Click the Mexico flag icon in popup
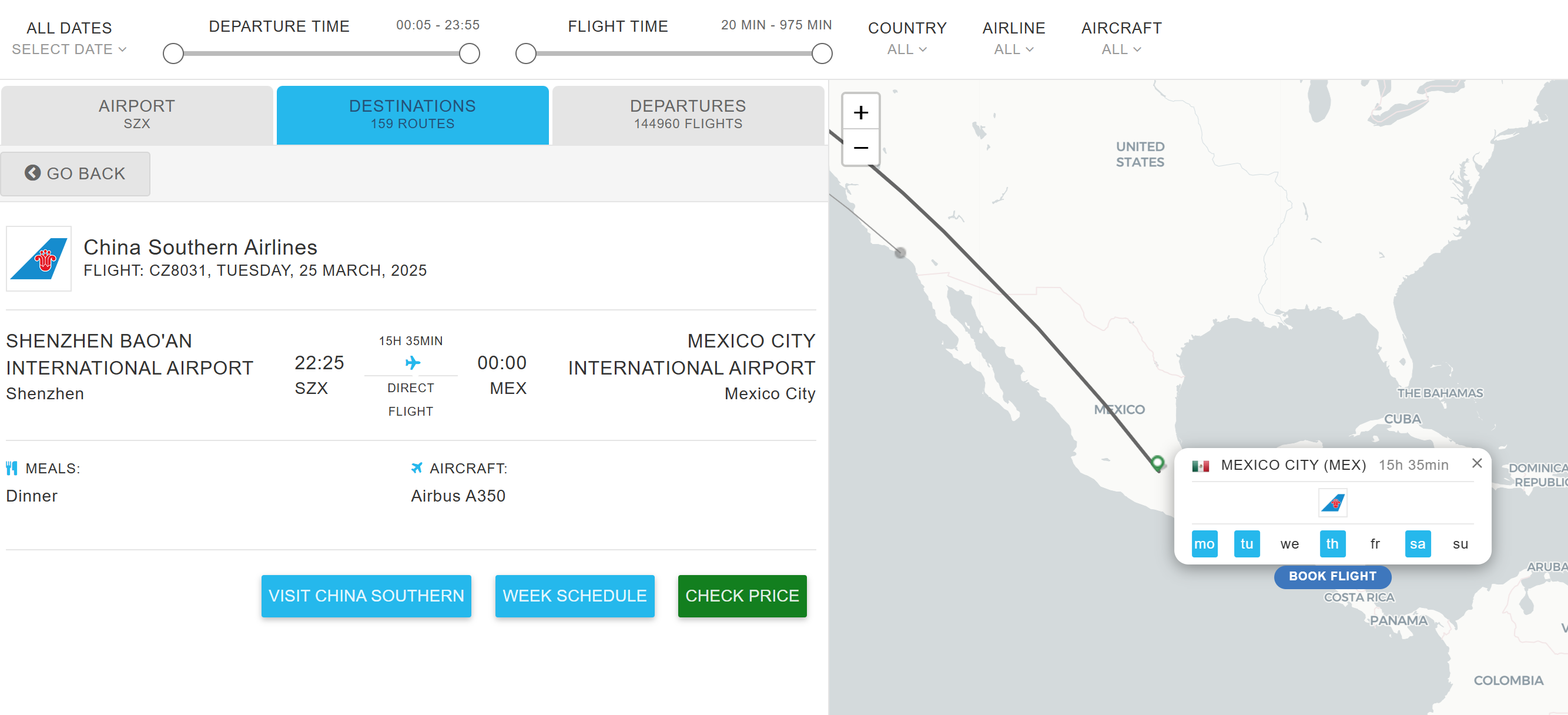This screenshot has width=1568, height=715. pos(1200,466)
